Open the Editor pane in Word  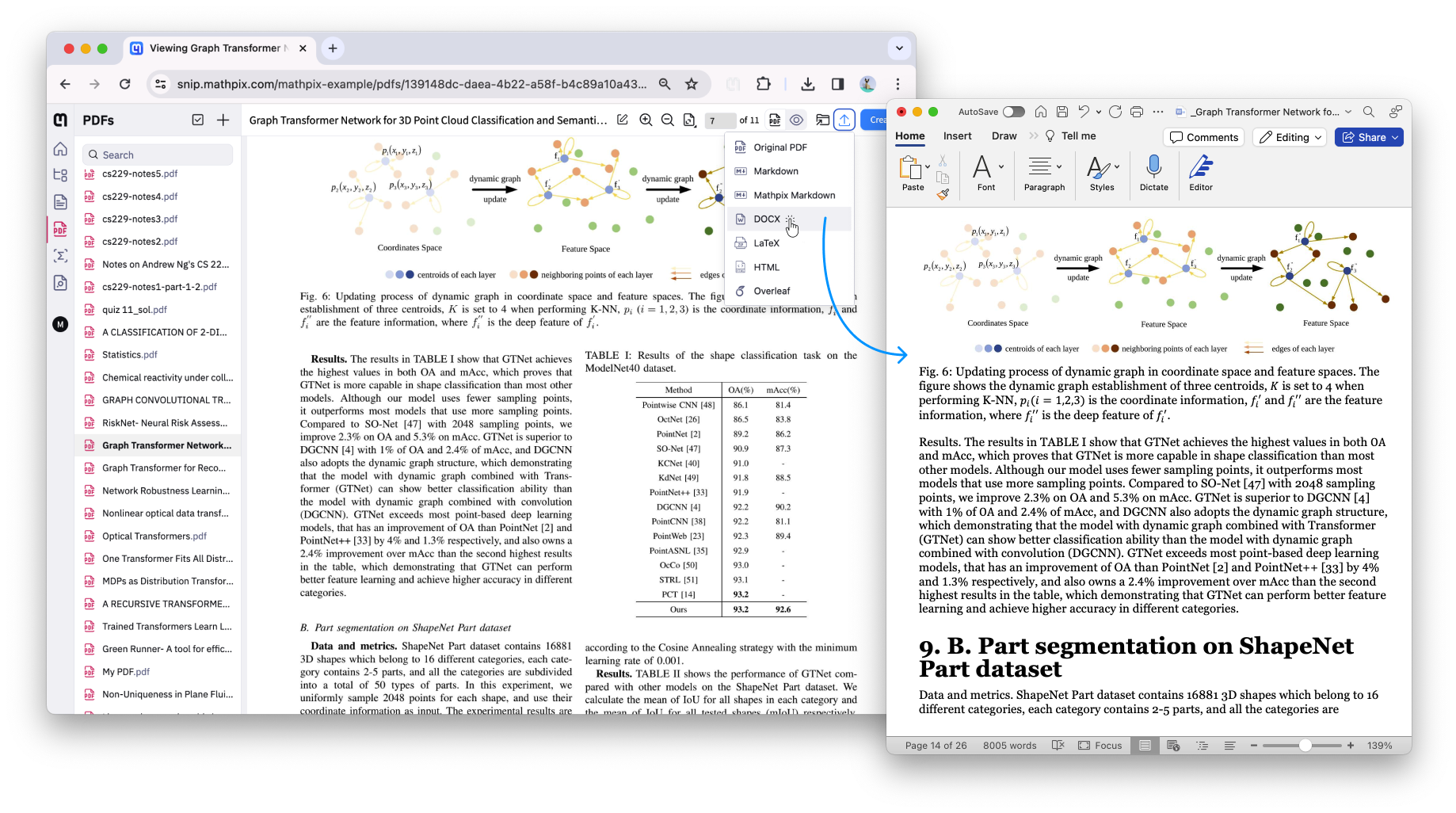click(x=1200, y=173)
